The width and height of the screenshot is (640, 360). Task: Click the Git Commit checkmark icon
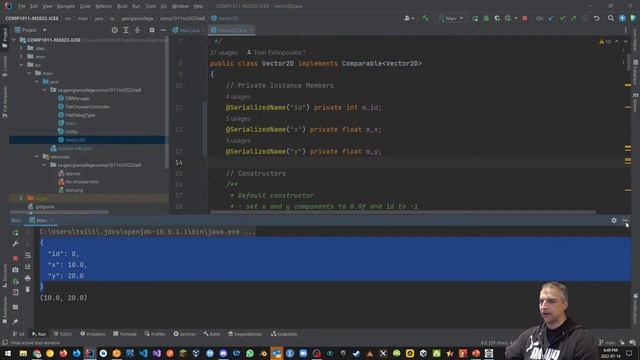pos(562,18)
